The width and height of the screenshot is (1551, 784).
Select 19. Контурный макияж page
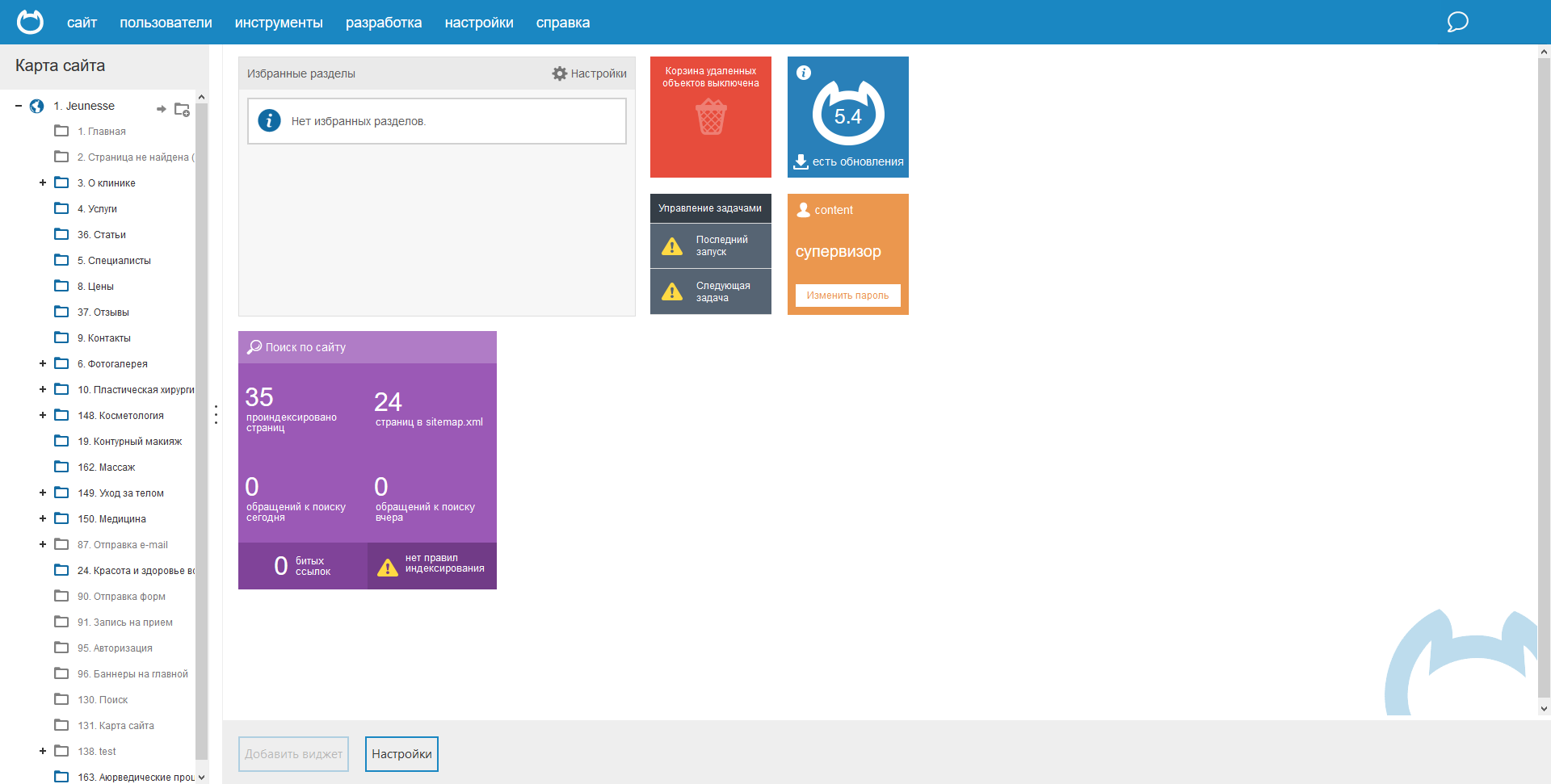coord(130,441)
